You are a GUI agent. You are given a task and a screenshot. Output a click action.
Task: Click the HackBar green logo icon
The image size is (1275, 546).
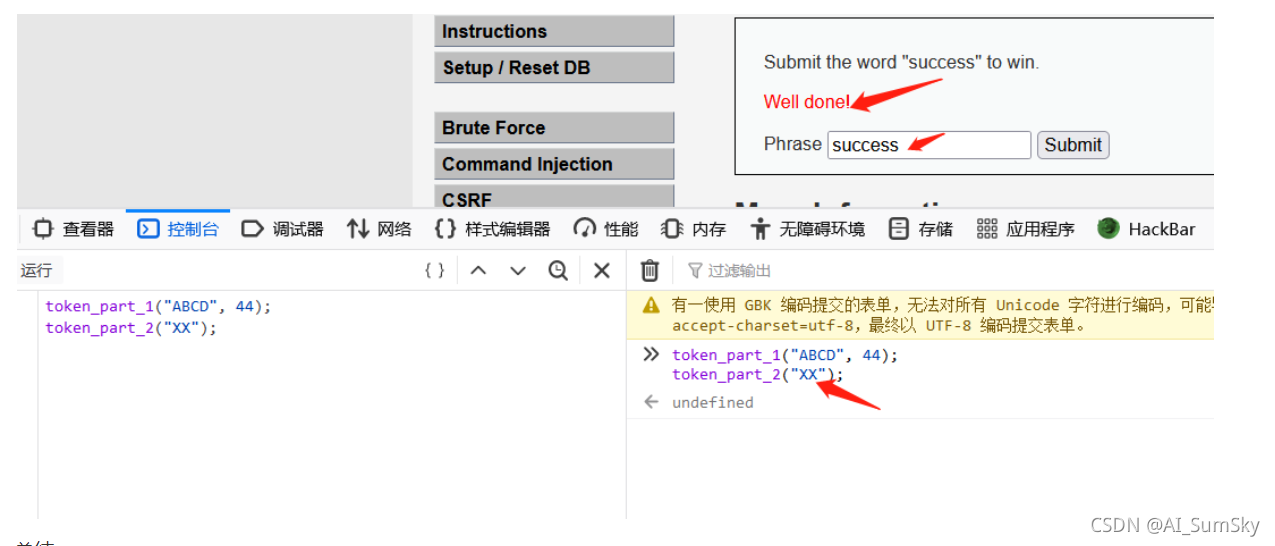coord(1108,228)
